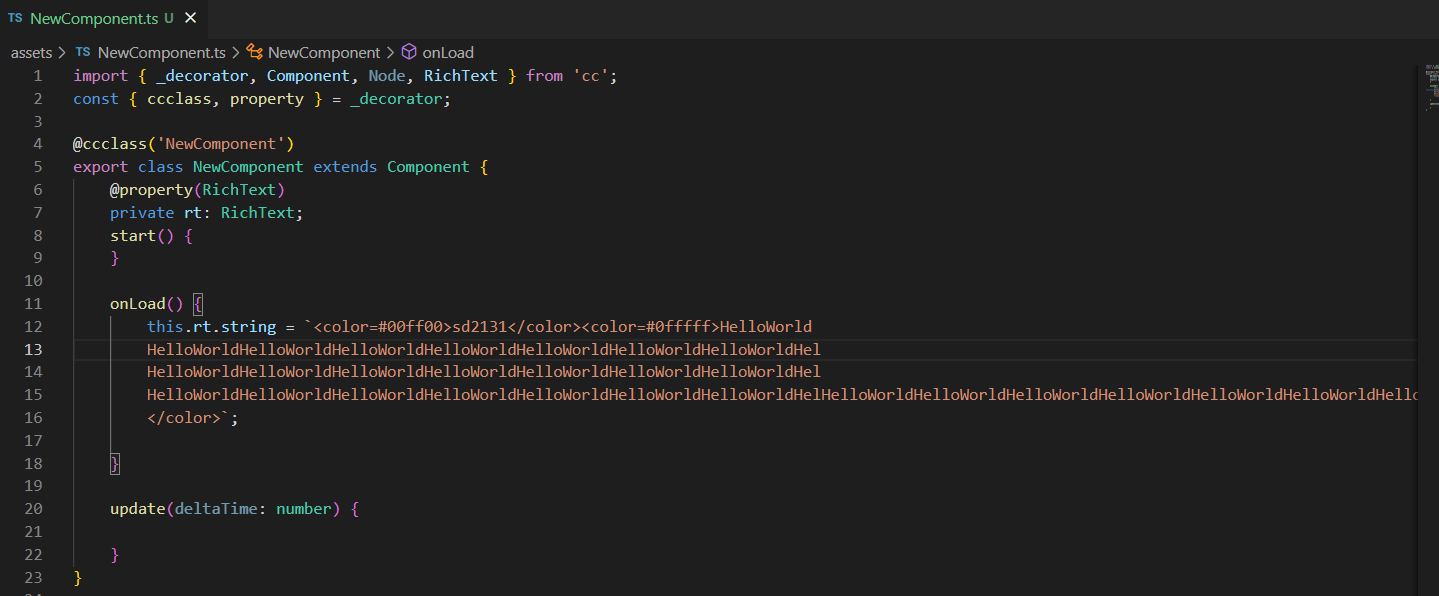
Task: Click the TS icon in the breadcrumb bar
Action: click(83, 52)
